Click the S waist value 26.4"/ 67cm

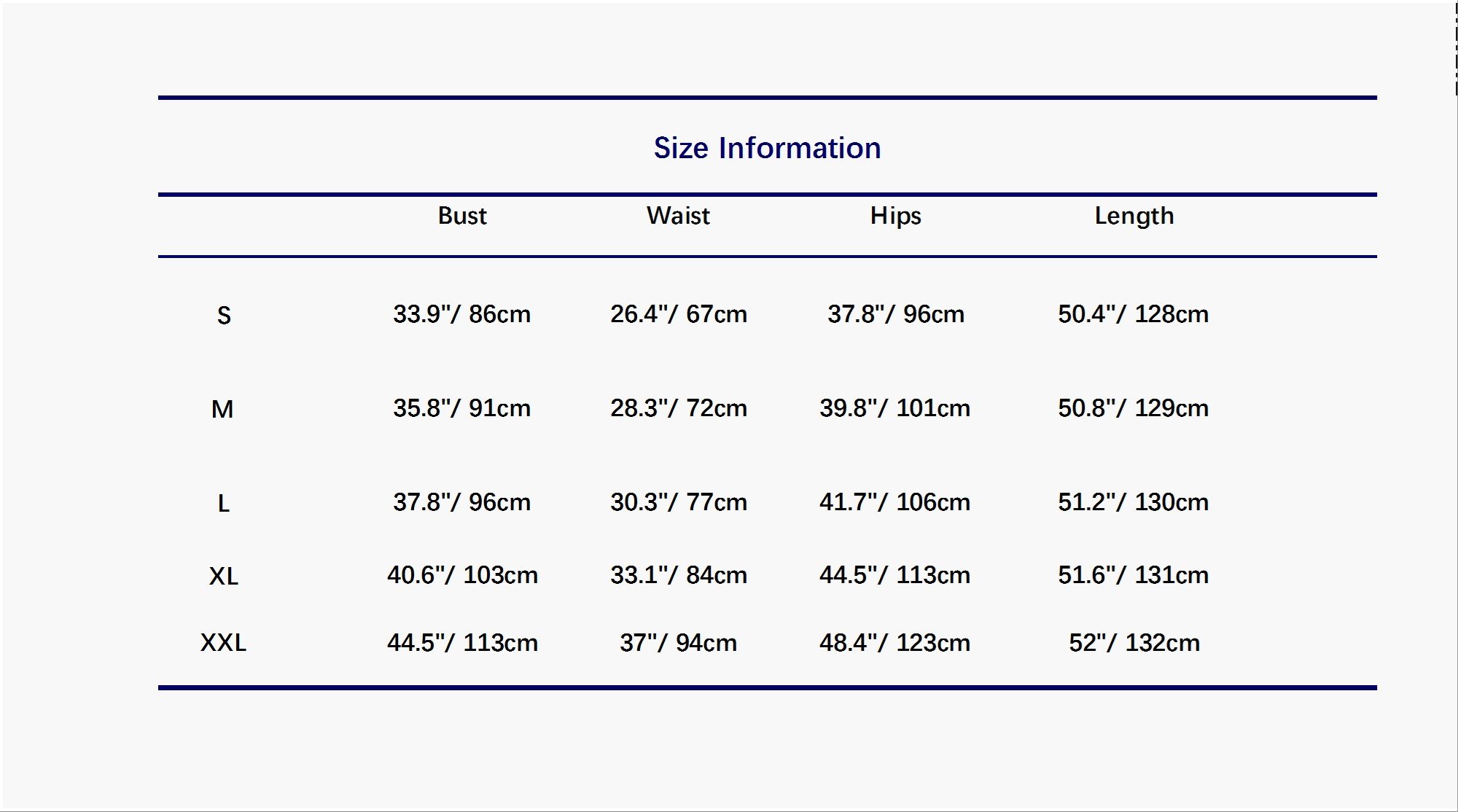(679, 314)
